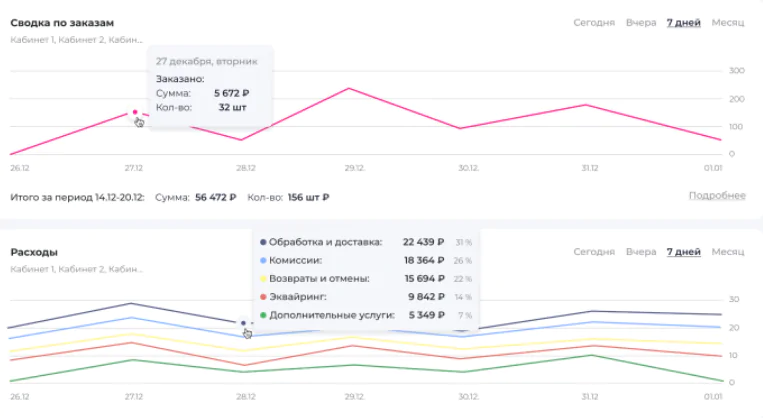Image resolution: width=763 pixels, height=418 pixels.
Task: Click the Расходы panel title
Action: [x=34, y=252]
